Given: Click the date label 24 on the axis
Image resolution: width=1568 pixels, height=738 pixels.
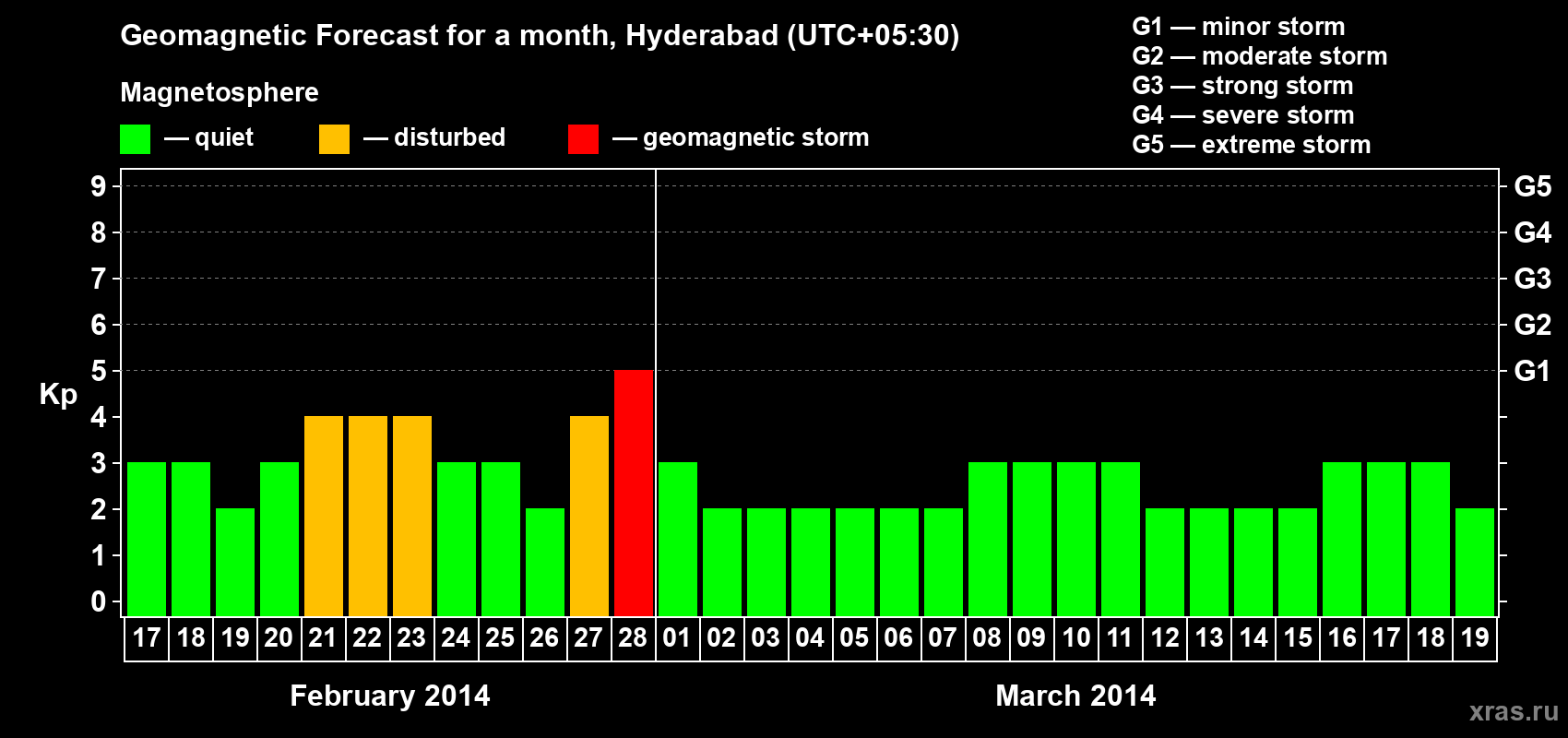Looking at the screenshot, I should coord(456,637).
